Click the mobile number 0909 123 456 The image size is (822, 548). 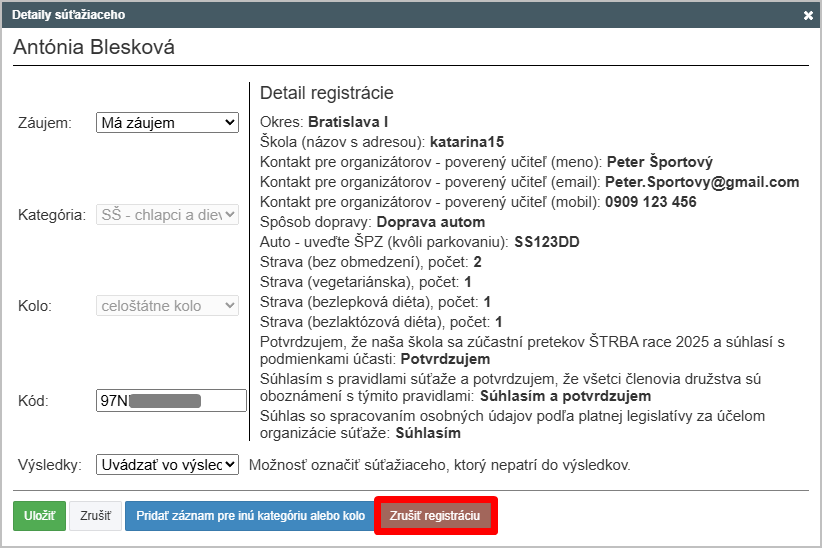point(651,202)
